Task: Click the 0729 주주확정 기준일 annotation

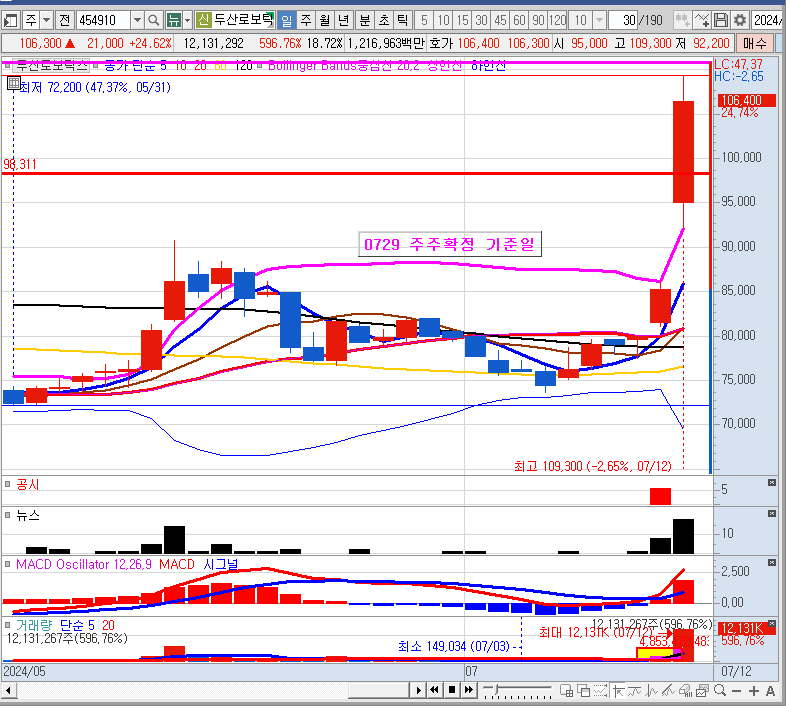Action: point(450,244)
